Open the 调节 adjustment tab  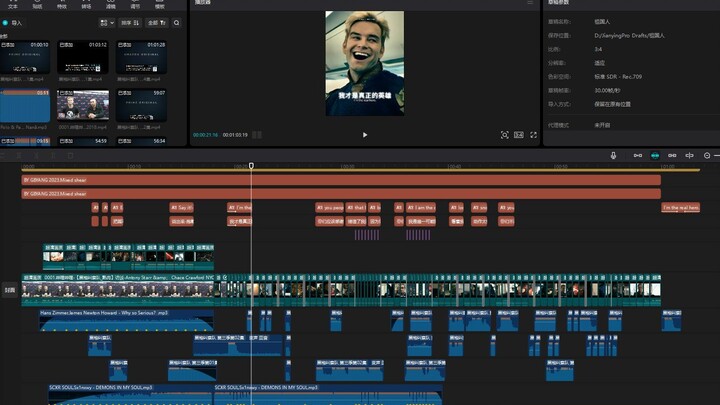(135, 5)
